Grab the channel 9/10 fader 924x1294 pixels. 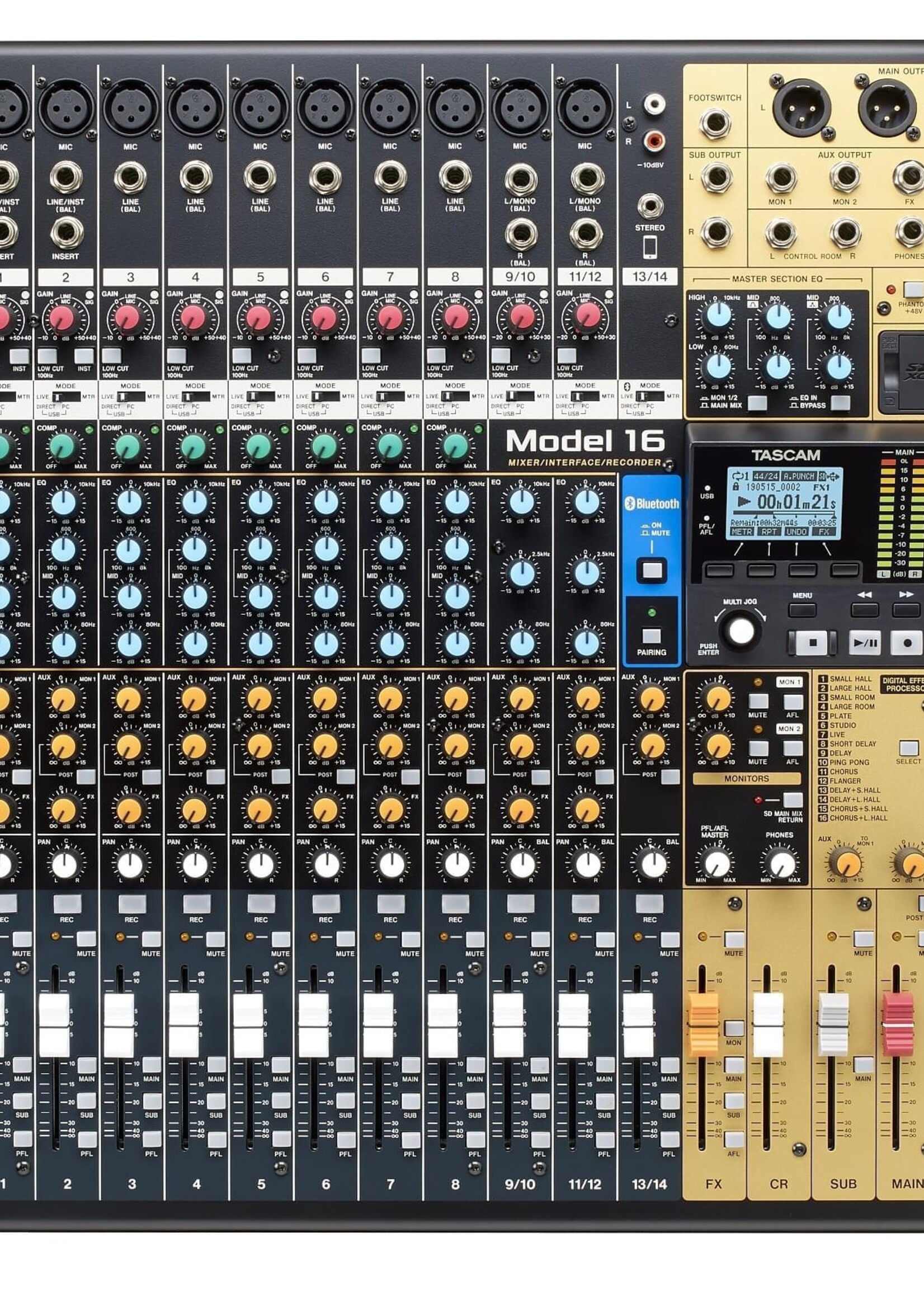(508, 1025)
